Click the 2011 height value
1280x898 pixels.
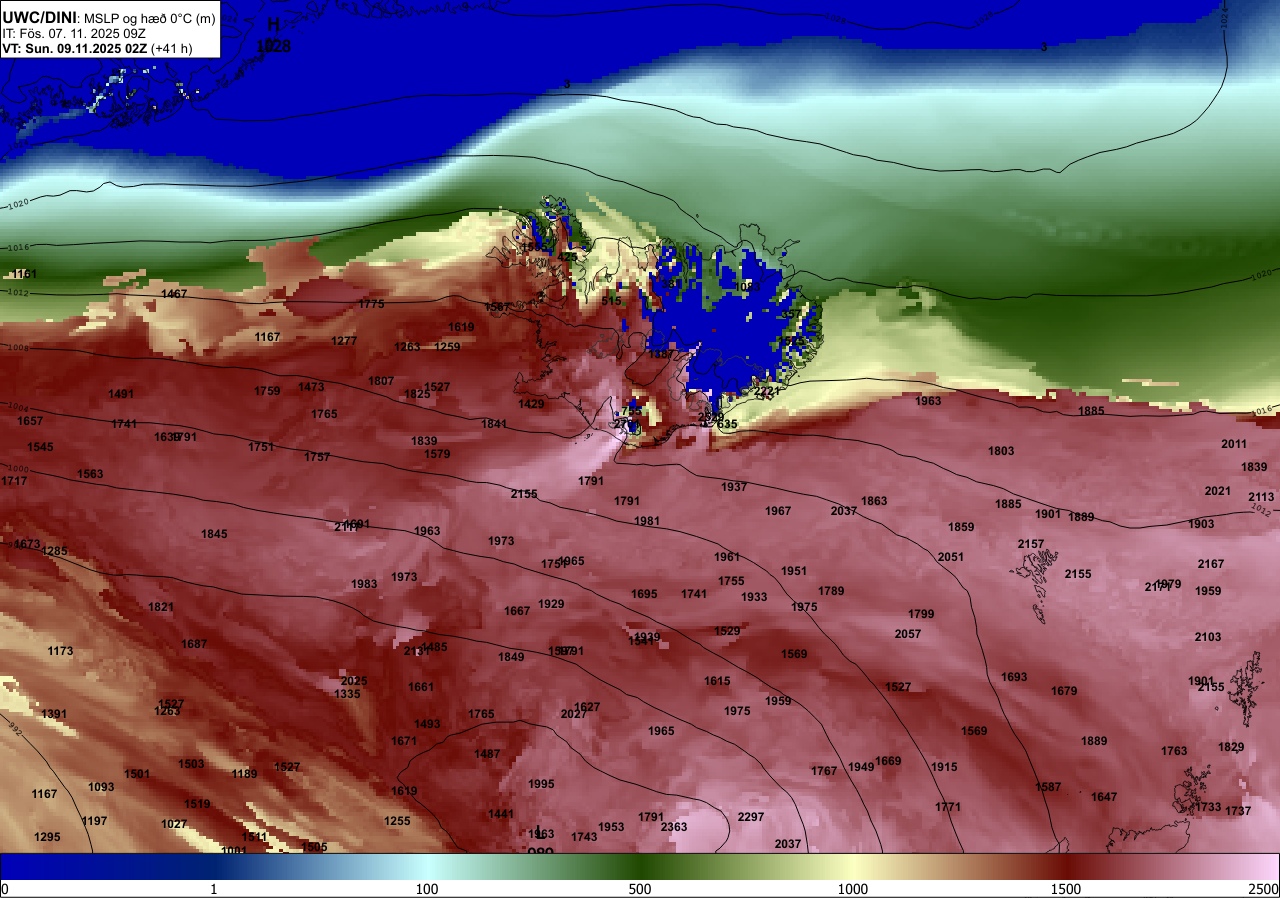pyautogui.click(x=1234, y=444)
